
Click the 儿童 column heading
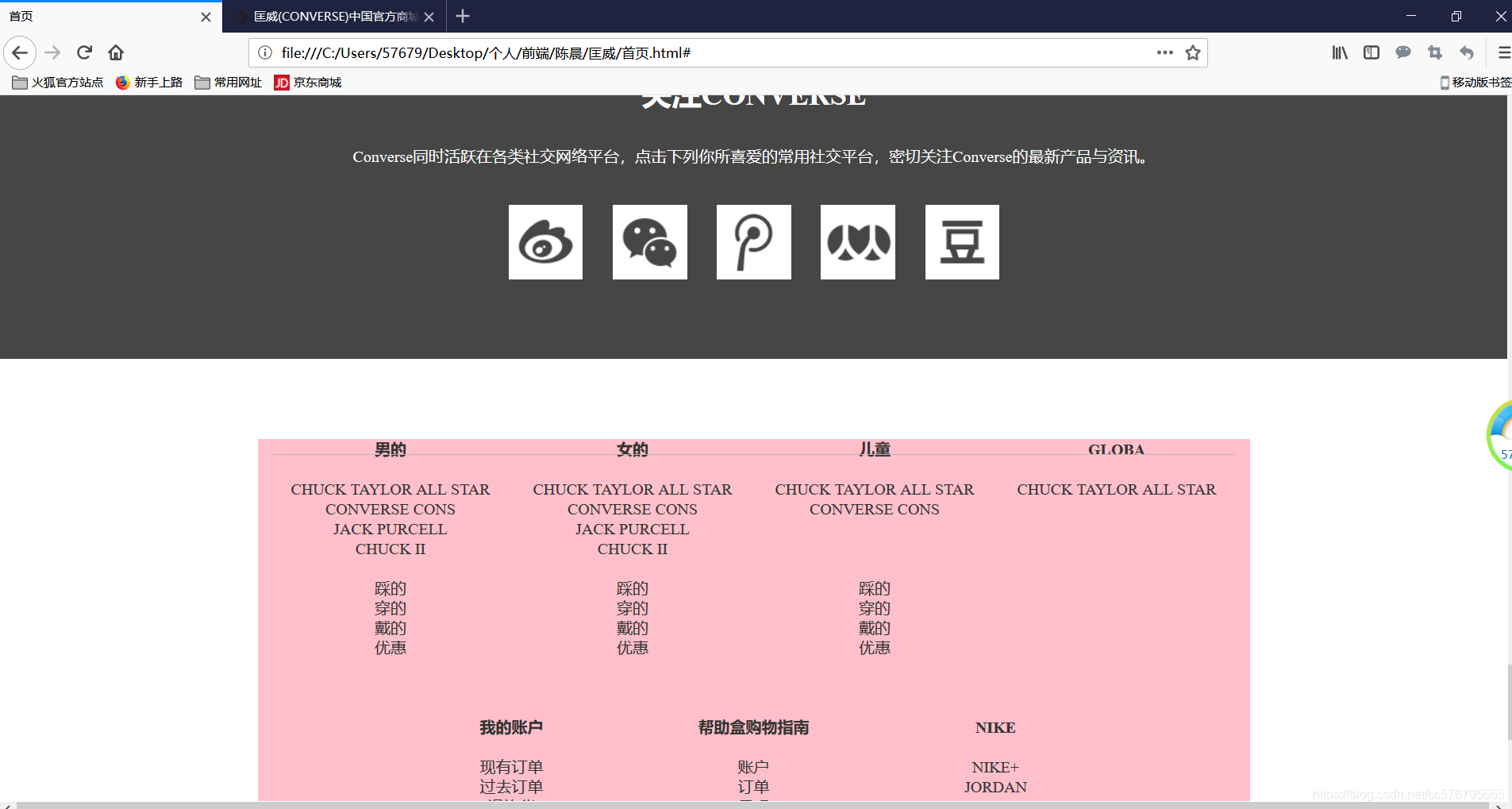point(875,449)
